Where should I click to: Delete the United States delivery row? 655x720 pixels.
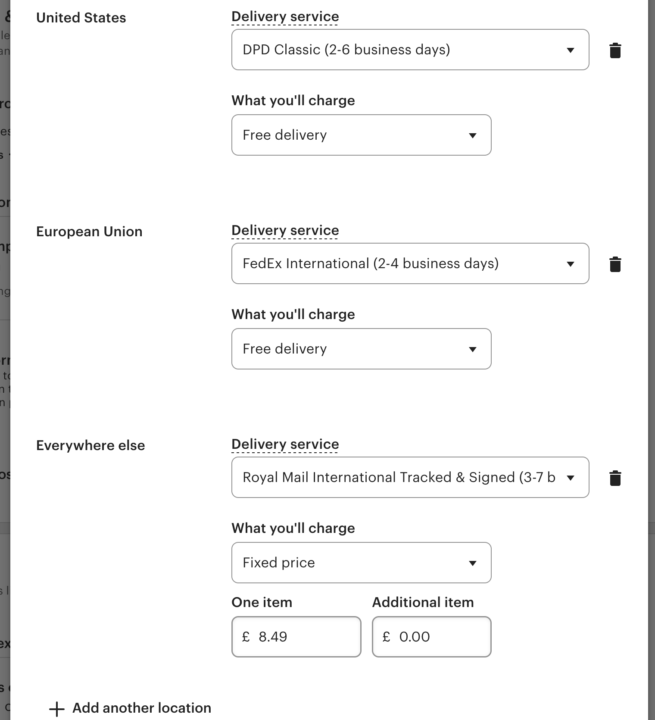tap(615, 50)
